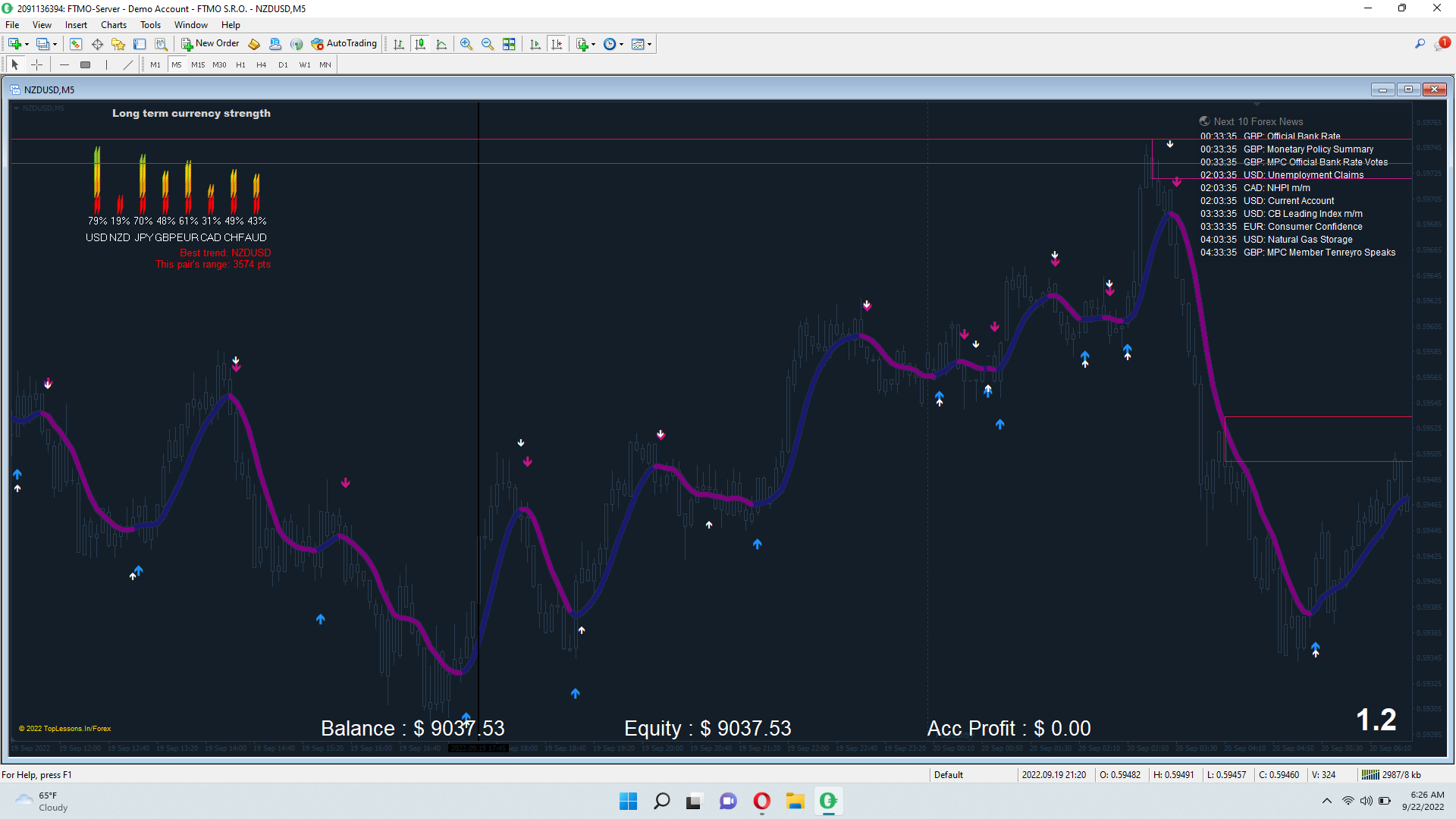Open the indicators list dropdown

(593, 44)
